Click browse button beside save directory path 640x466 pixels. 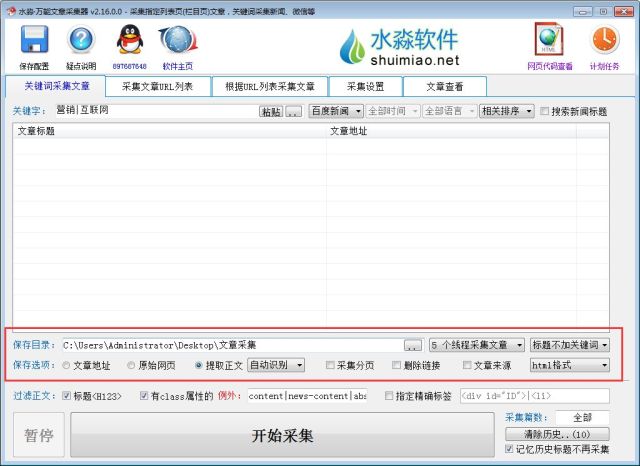tap(413, 346)
